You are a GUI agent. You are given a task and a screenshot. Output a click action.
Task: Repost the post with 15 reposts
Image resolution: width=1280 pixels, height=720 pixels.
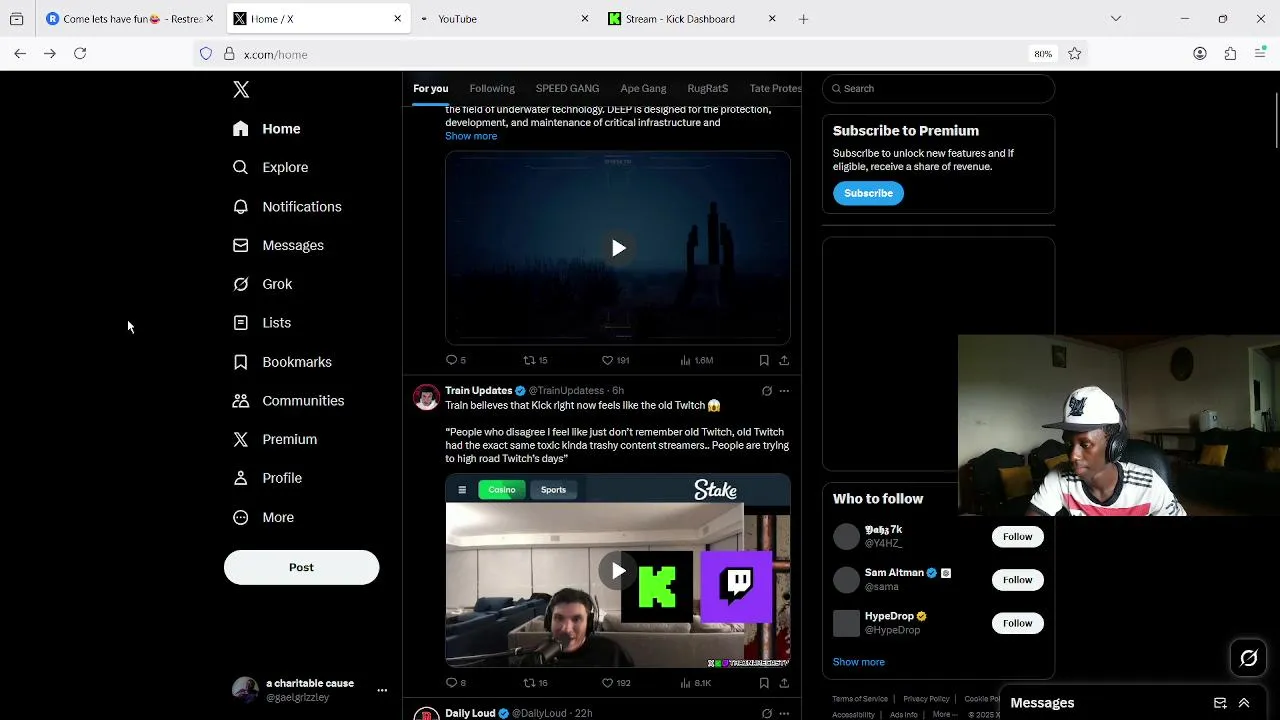click(535, 360)
